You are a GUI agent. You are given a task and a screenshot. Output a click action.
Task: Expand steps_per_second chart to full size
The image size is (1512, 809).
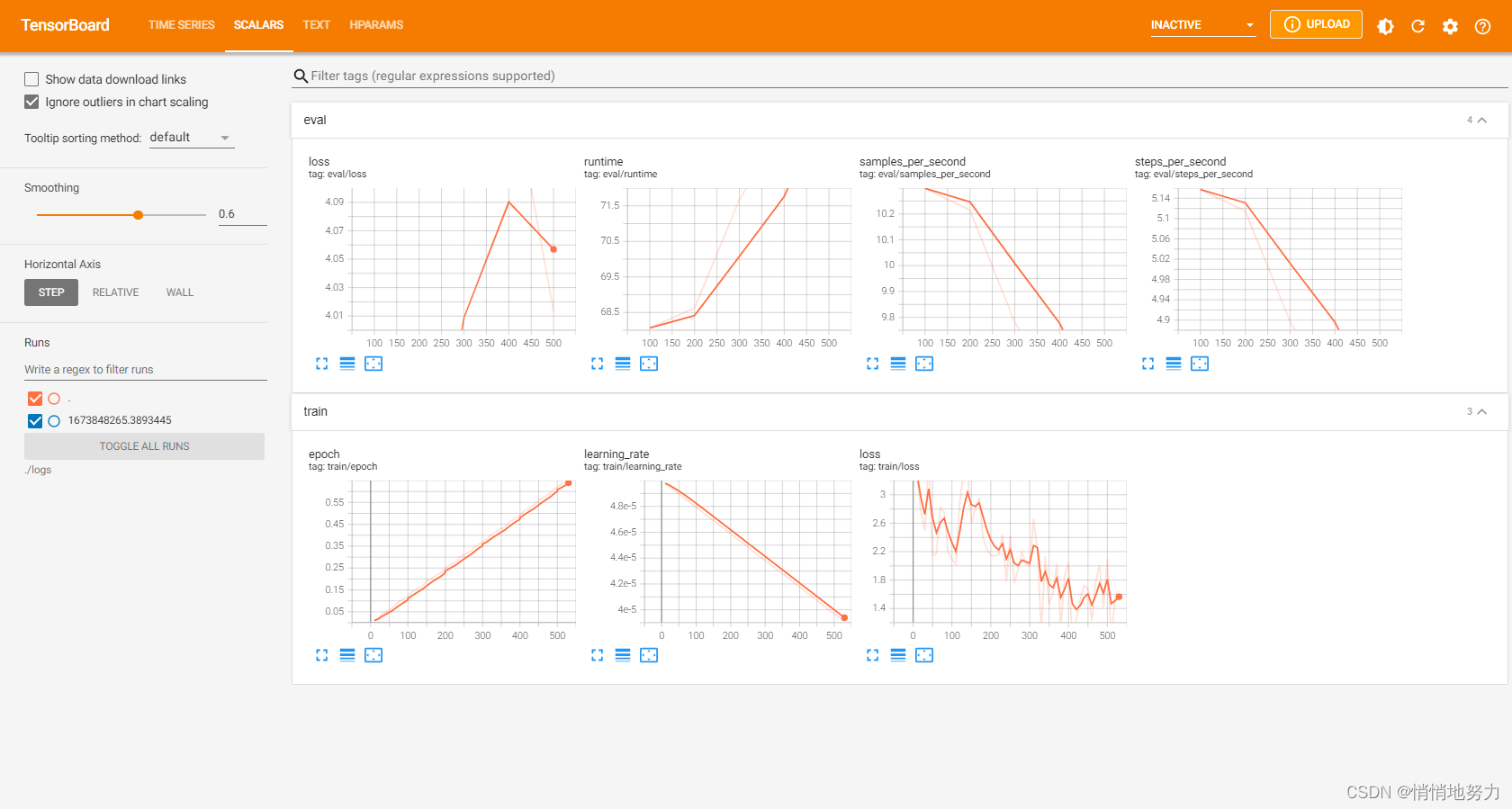(1148, 364)
